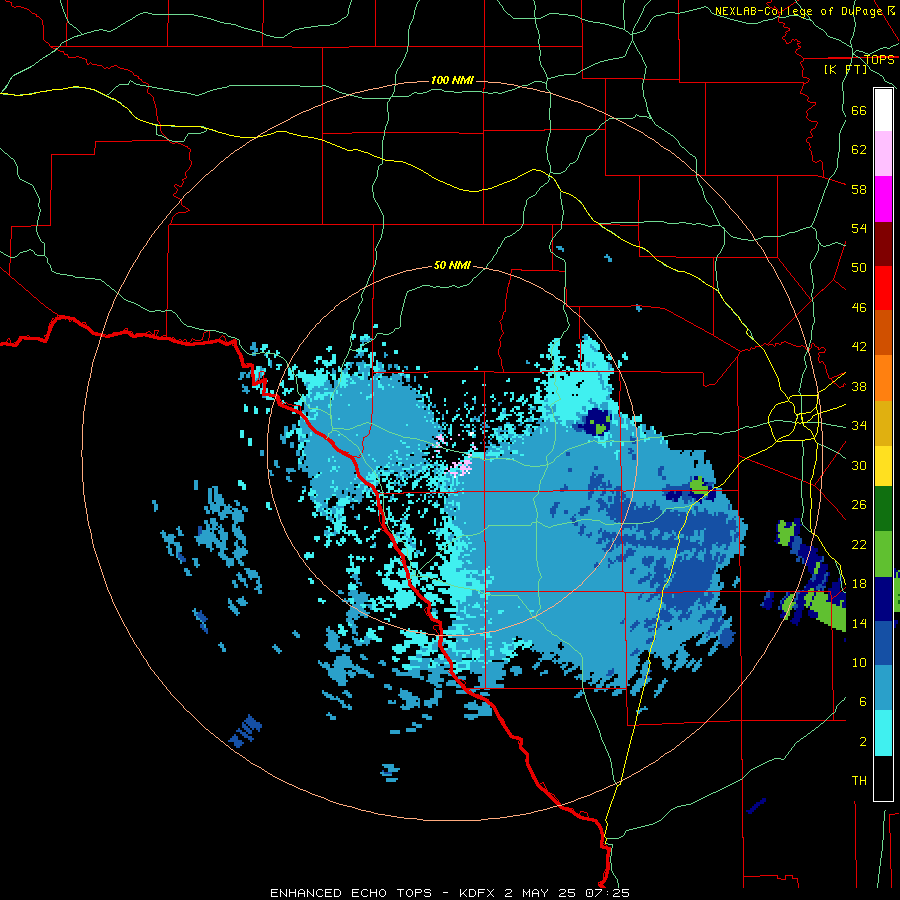Viewport: 900px width, 900px height.
Task: Click the "100 NMI" range ring label
Action: click(452, 80)
